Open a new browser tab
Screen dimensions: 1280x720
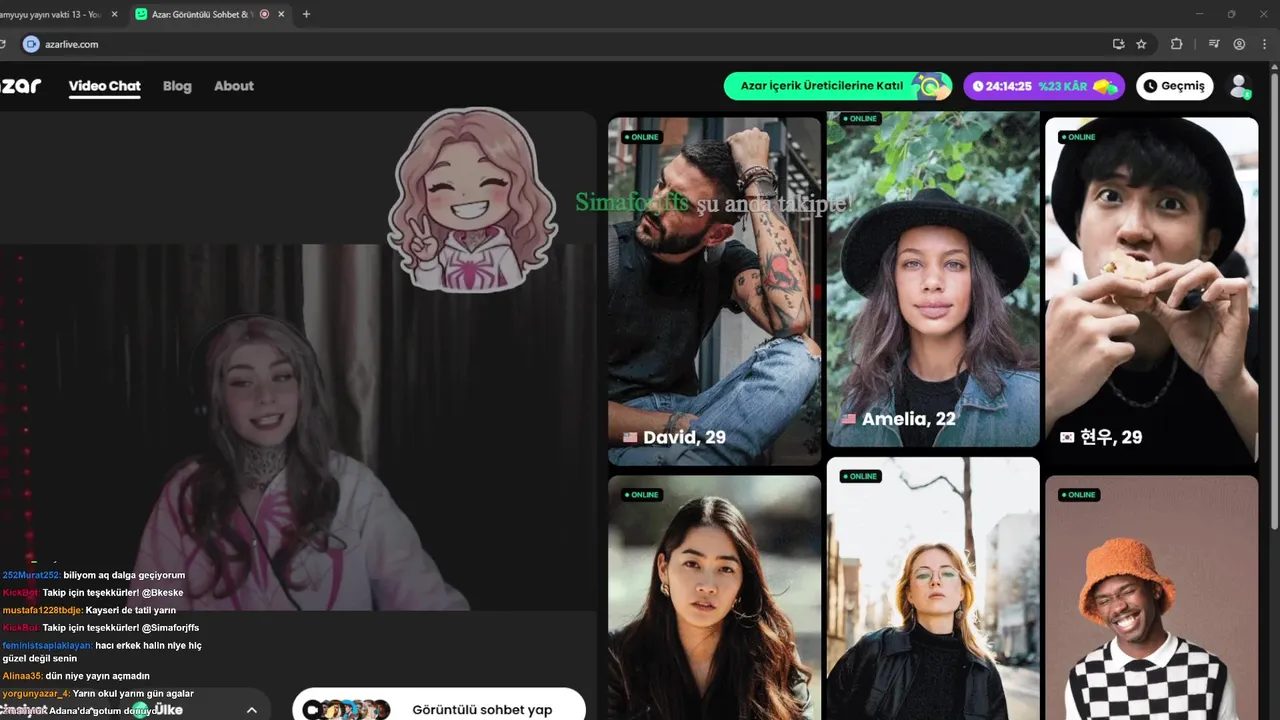pos(306,14)
